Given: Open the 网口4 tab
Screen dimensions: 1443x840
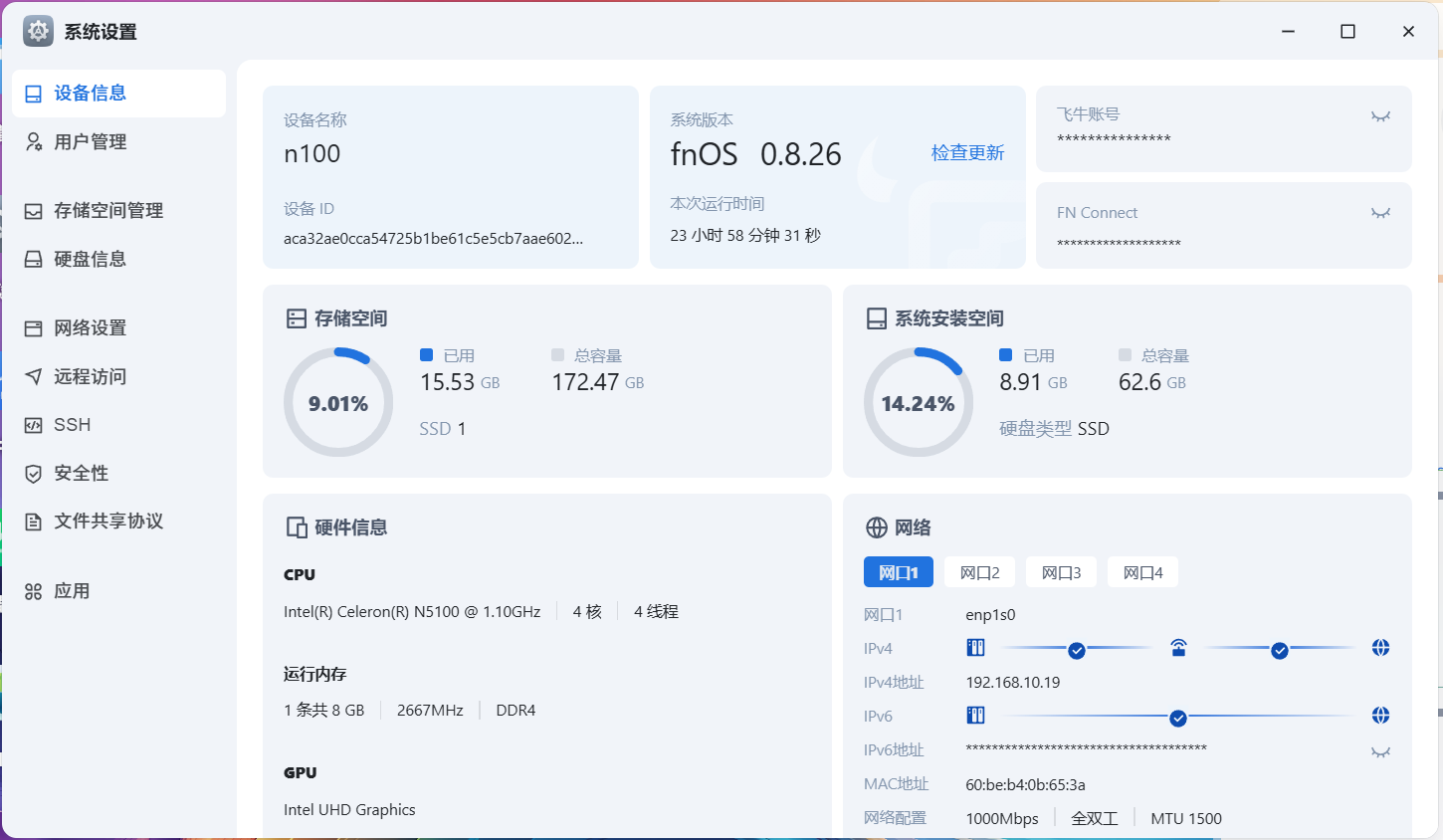Looking at the screenshot, I should [x=1142, y=572].
